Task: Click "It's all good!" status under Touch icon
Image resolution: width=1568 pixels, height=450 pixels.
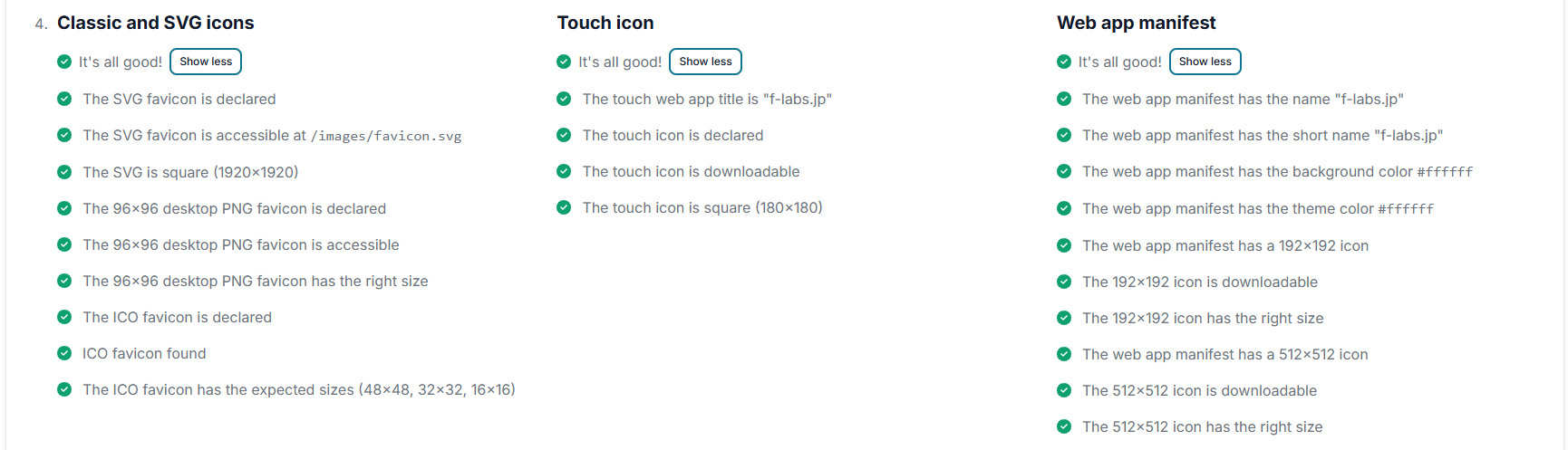Action: point(620,62)
